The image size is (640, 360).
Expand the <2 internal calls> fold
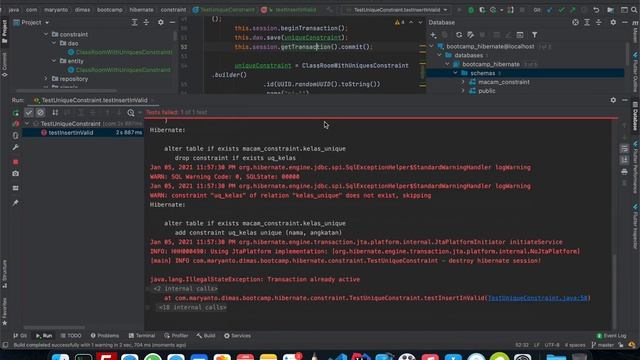185,289
